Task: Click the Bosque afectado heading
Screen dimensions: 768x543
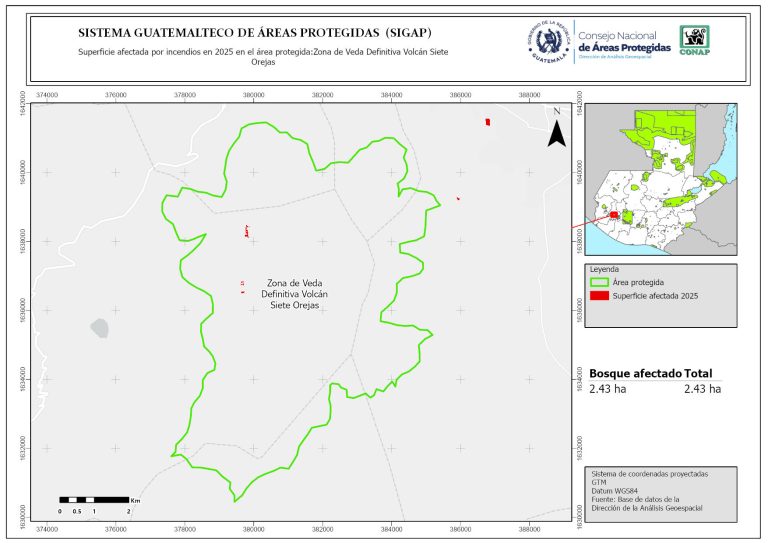Action: (635, 373)
